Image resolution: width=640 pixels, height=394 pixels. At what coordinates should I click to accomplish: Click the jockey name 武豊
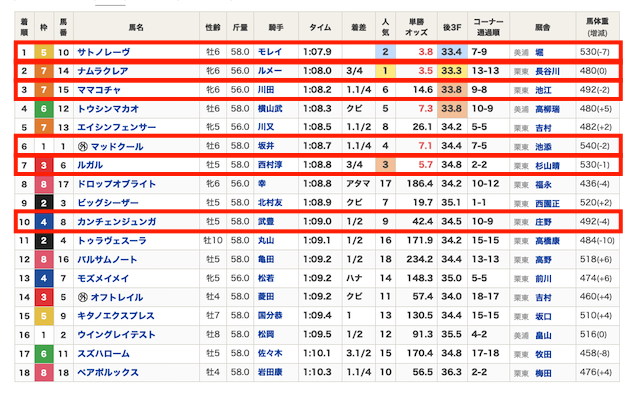[x=266, y=221]
